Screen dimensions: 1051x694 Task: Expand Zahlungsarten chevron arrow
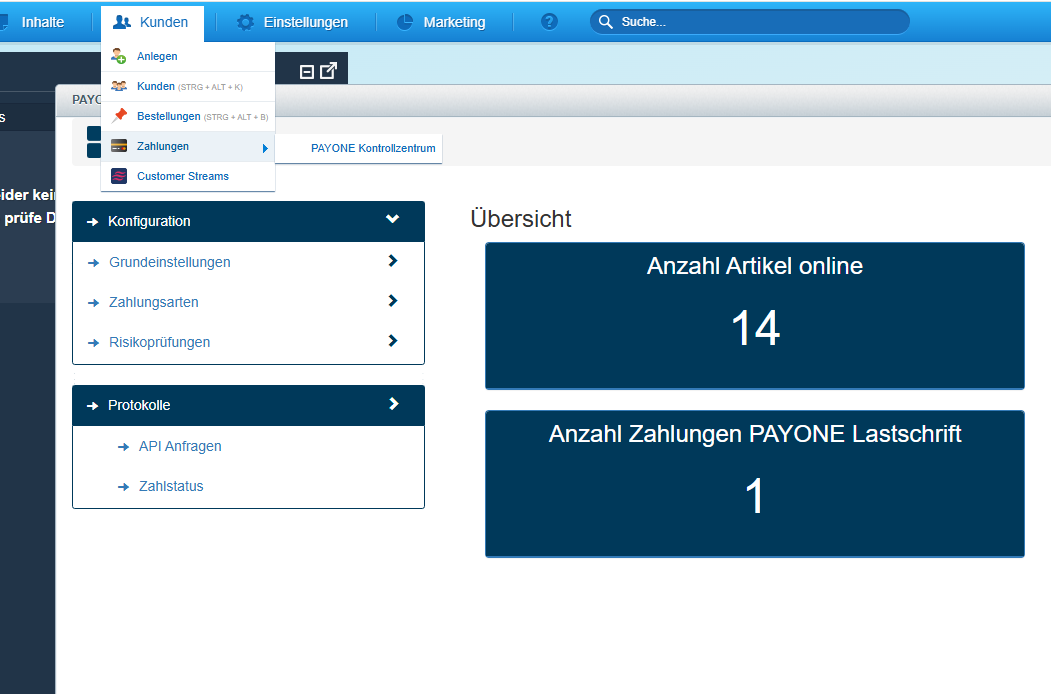coord(393,301)
